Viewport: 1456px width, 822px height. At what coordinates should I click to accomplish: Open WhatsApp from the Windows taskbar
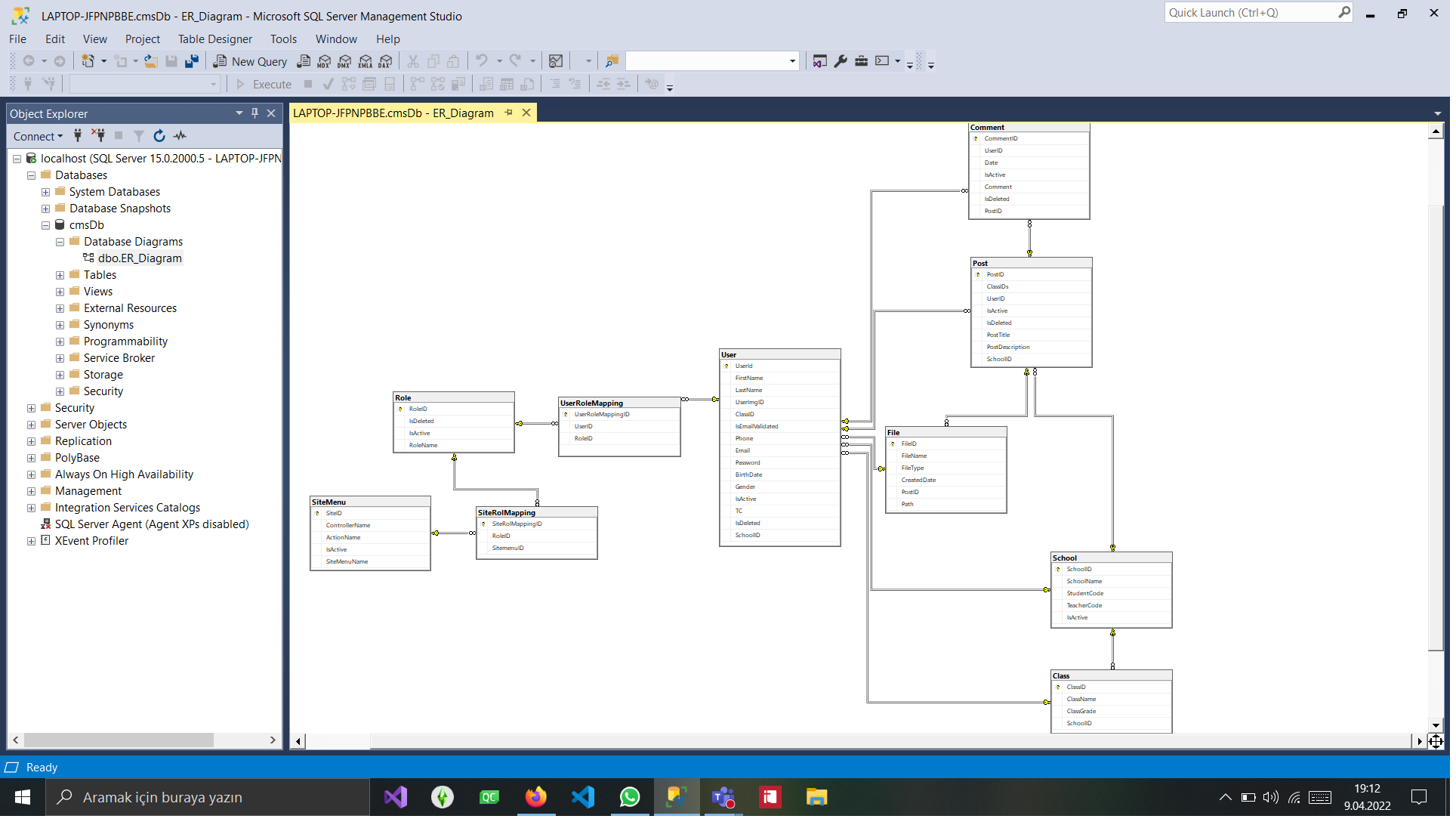click(629, 797)
